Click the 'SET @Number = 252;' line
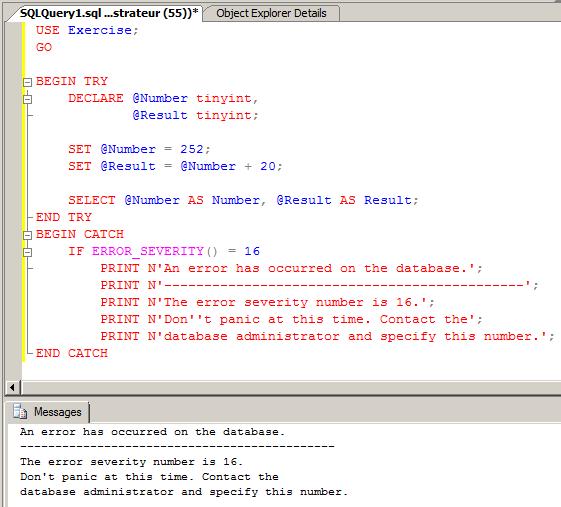Viewport: 561px width, 507px height. [139, 149]
